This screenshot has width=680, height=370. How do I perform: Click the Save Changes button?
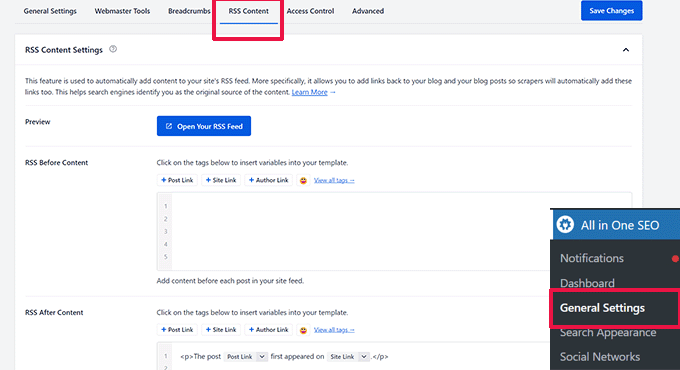click(x=611, y=11)
